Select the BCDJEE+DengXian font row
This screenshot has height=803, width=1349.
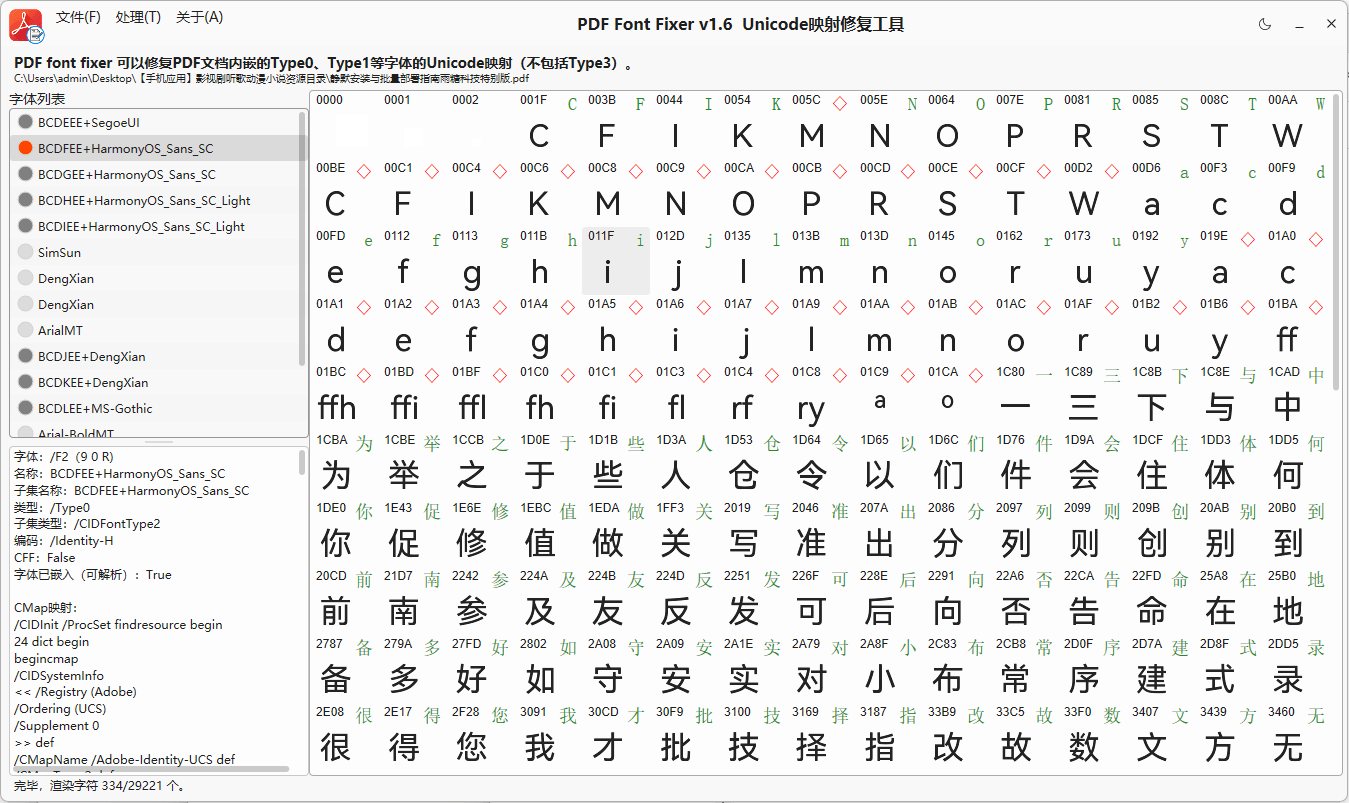(x=154, y=356)
